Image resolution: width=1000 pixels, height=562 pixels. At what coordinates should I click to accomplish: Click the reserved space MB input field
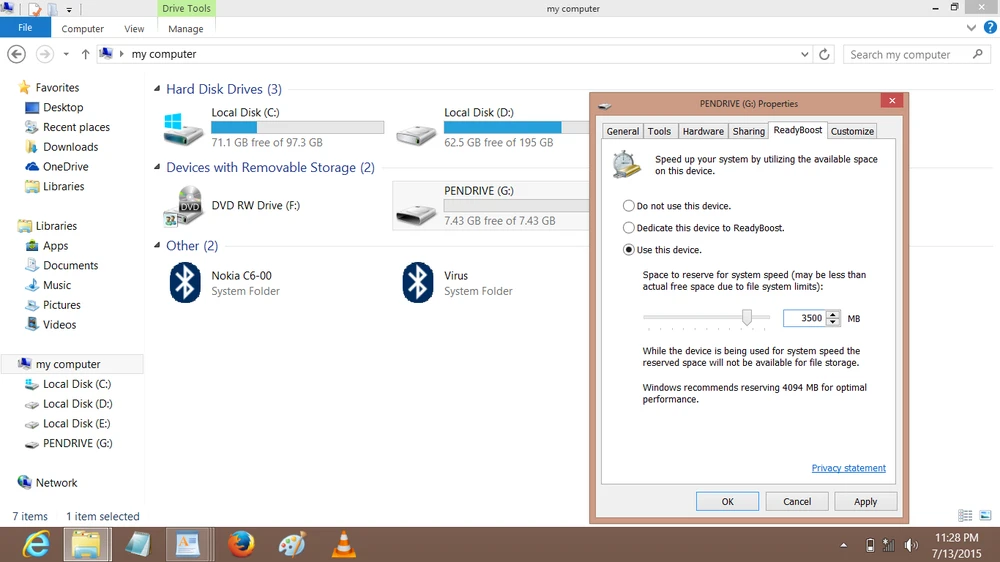(x=804, y=318)
